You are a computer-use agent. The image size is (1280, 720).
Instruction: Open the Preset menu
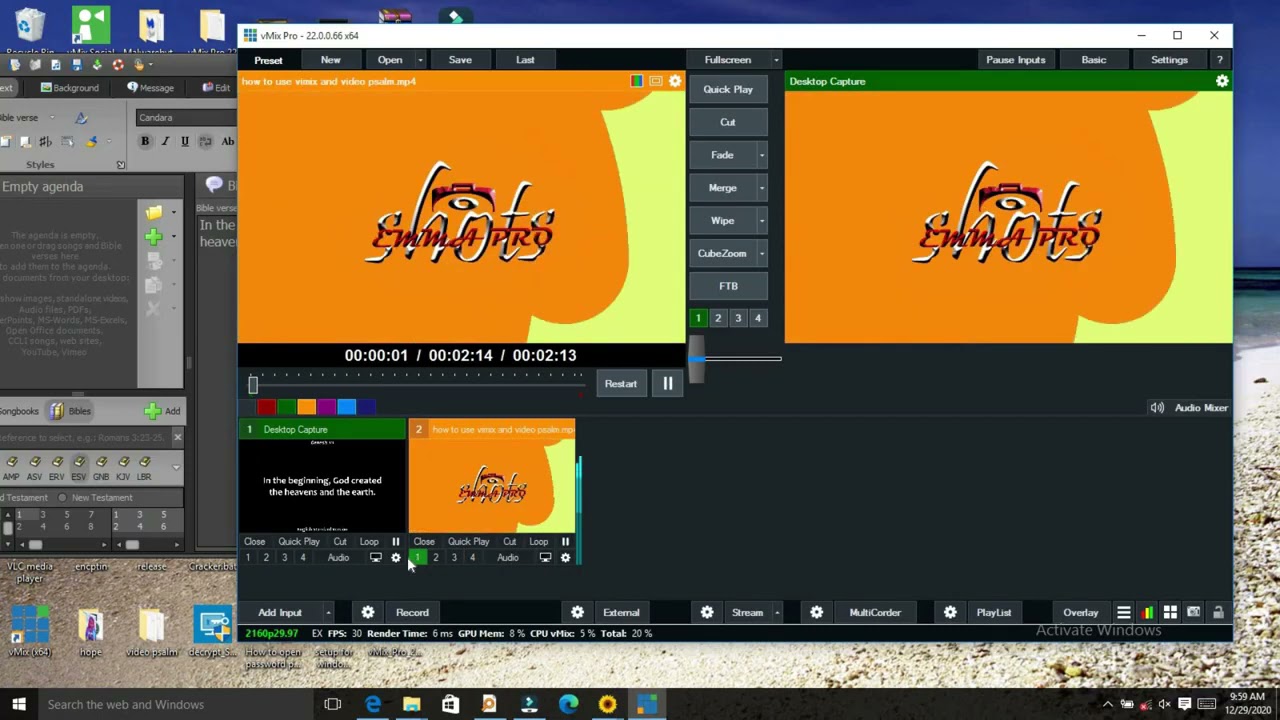[x=268, y=60]
